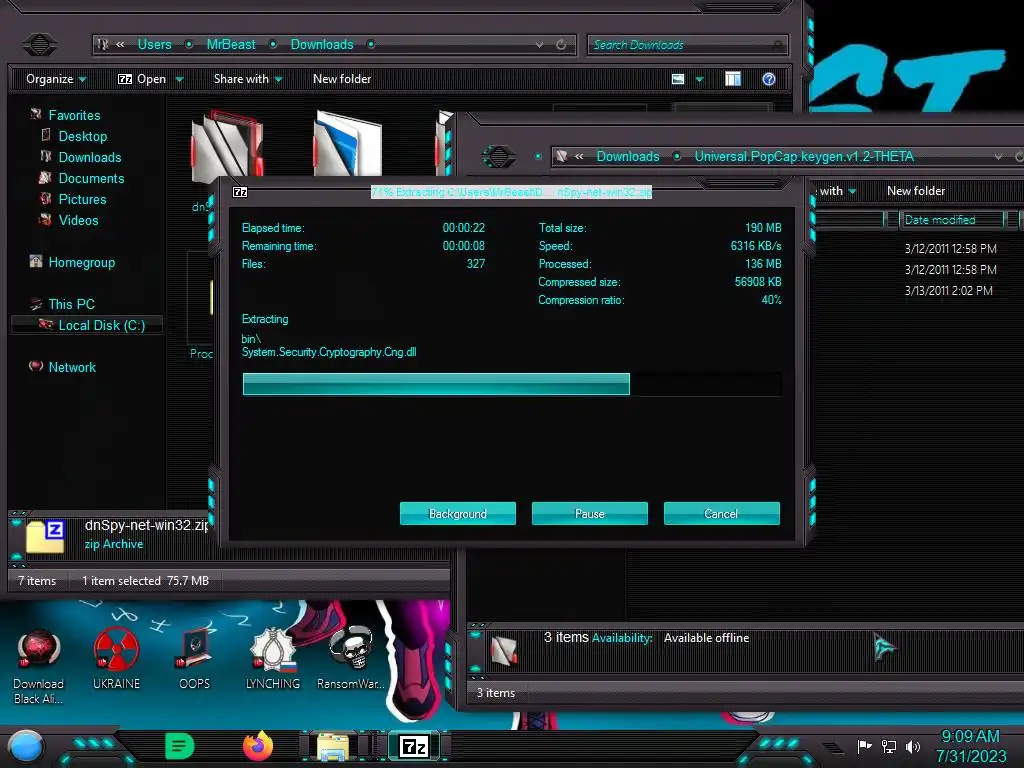Open the RansomWar desktop icon
1024x768 pixels.
click(x=351, y=658)
